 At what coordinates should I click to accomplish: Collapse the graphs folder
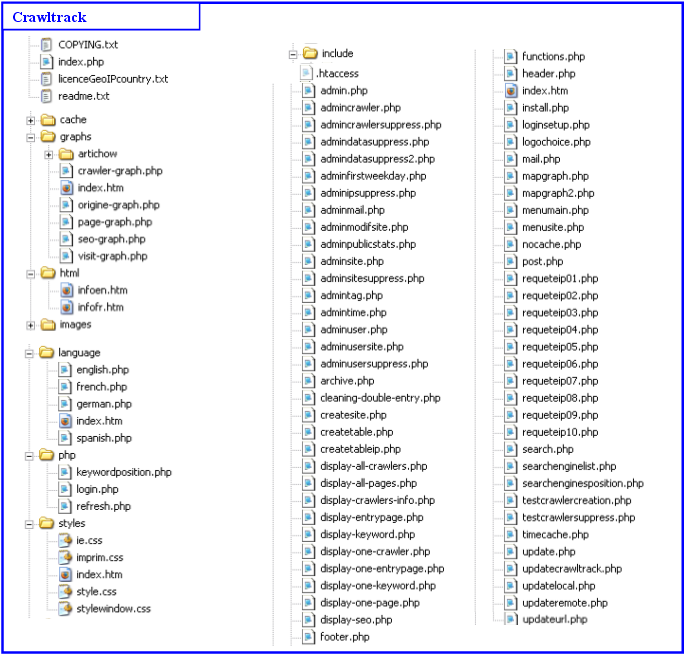pos(30,138)
